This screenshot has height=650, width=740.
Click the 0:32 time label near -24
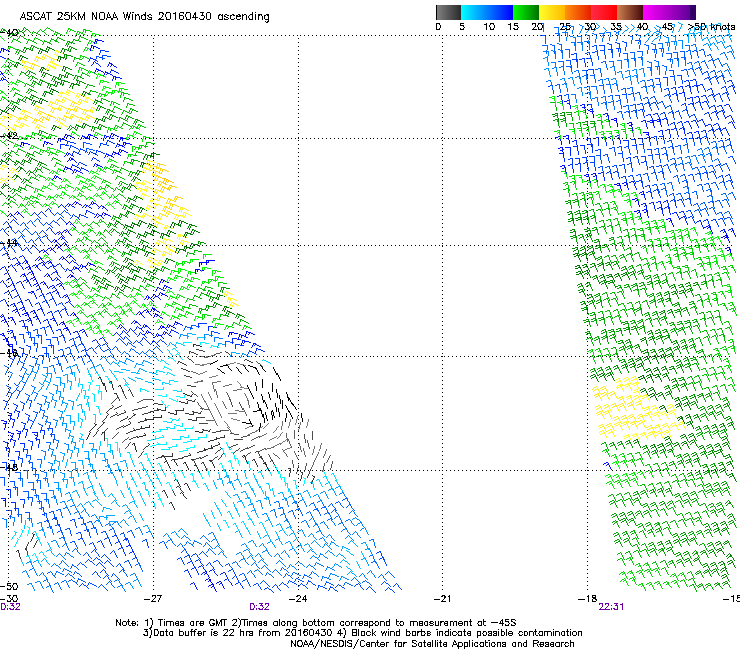259,607
